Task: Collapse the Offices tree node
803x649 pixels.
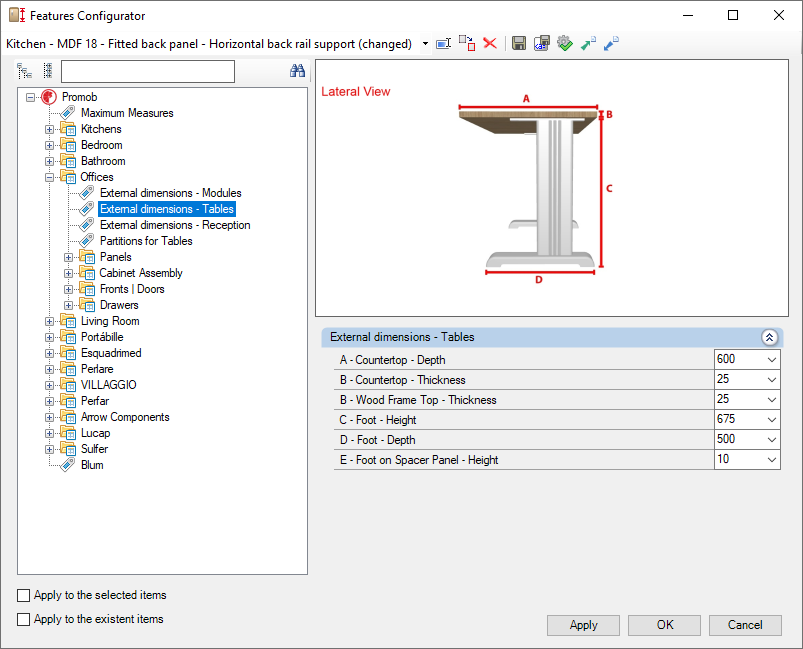Action: coord(50,177)
